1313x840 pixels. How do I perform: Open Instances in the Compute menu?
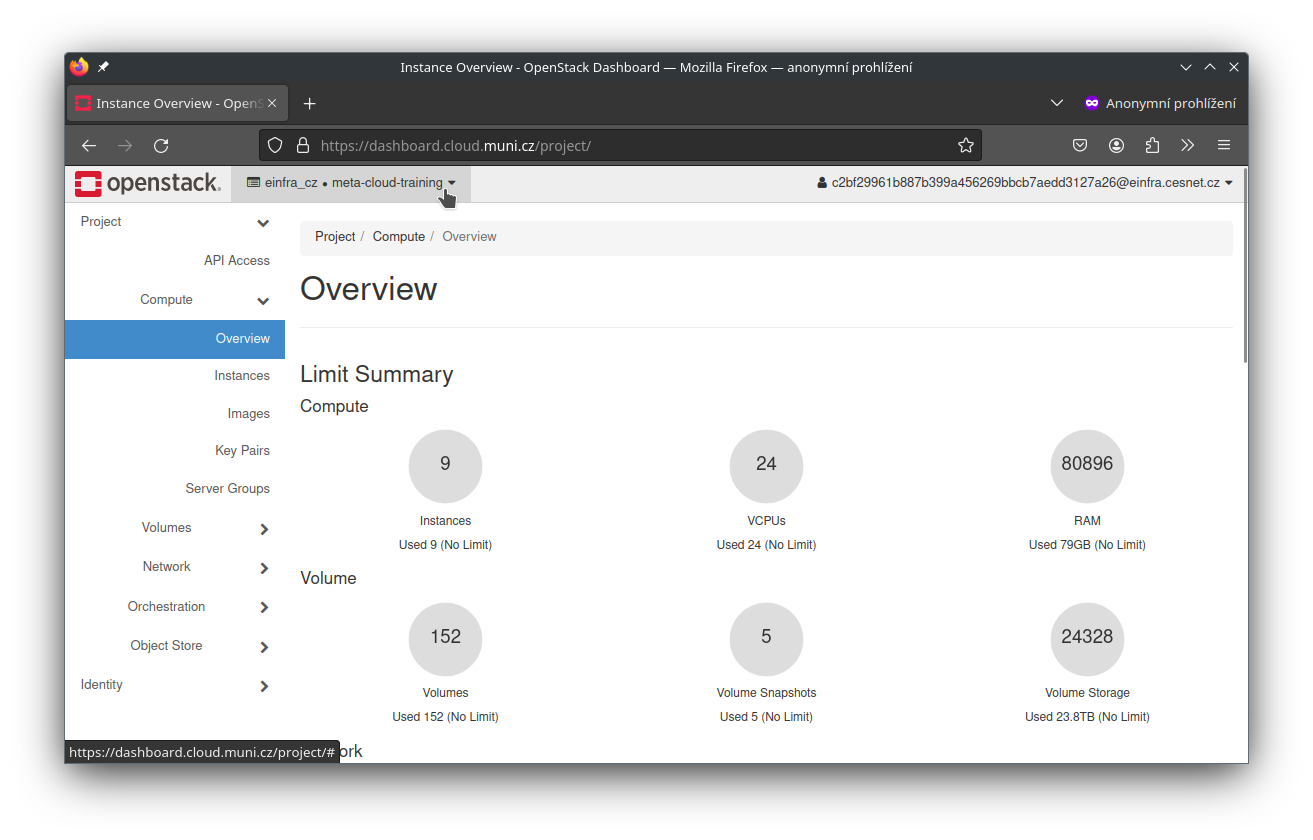[x=242, y=376]
